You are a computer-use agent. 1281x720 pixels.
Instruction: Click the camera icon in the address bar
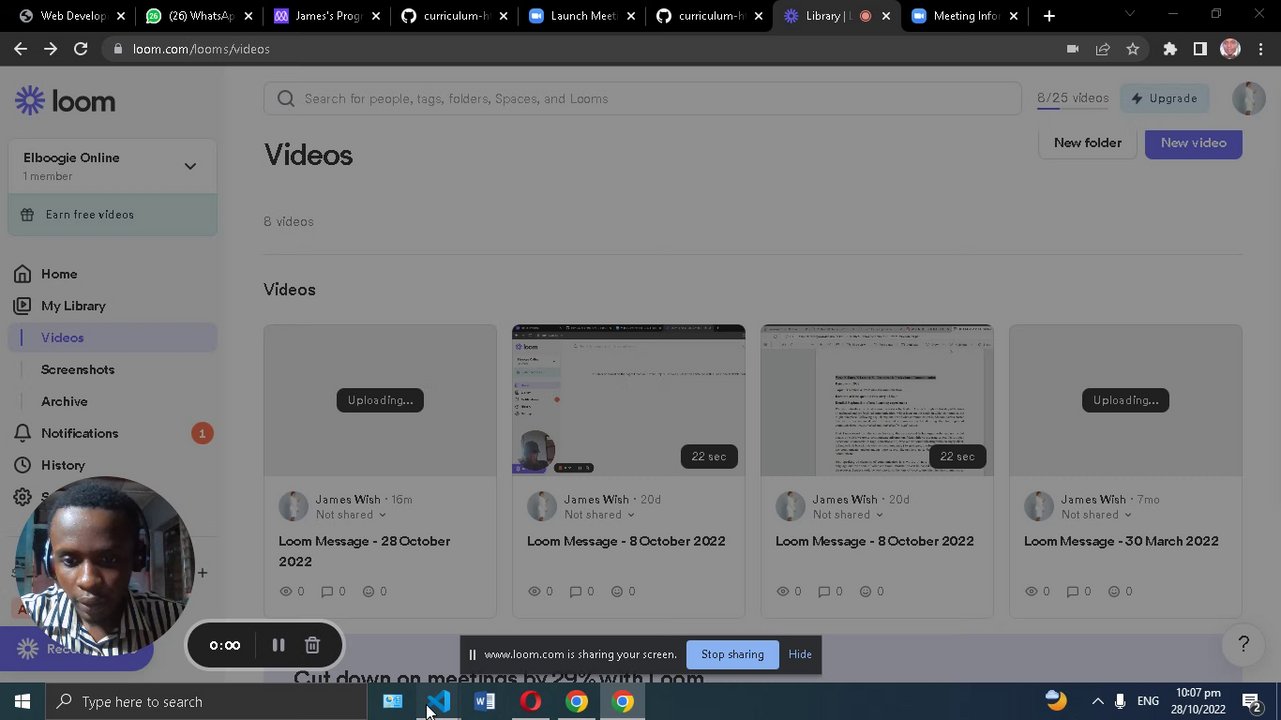(x=1073, y=49)
